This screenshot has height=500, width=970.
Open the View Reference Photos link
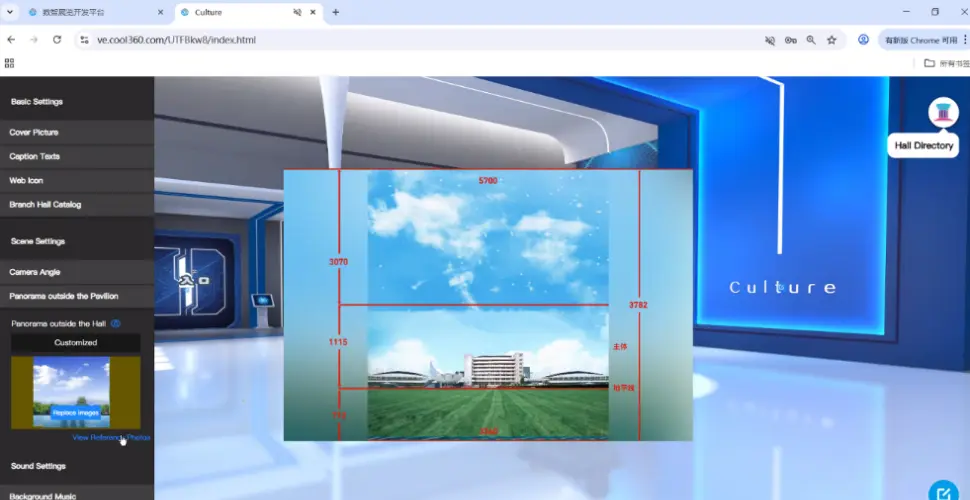point(111,438)
